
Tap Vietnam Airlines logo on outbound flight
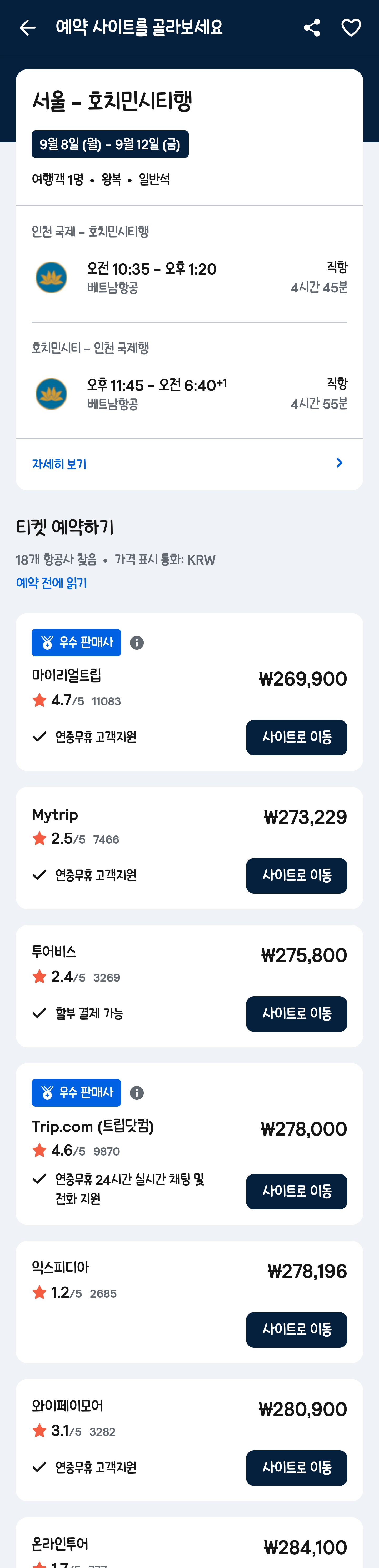tap(51, 277)
